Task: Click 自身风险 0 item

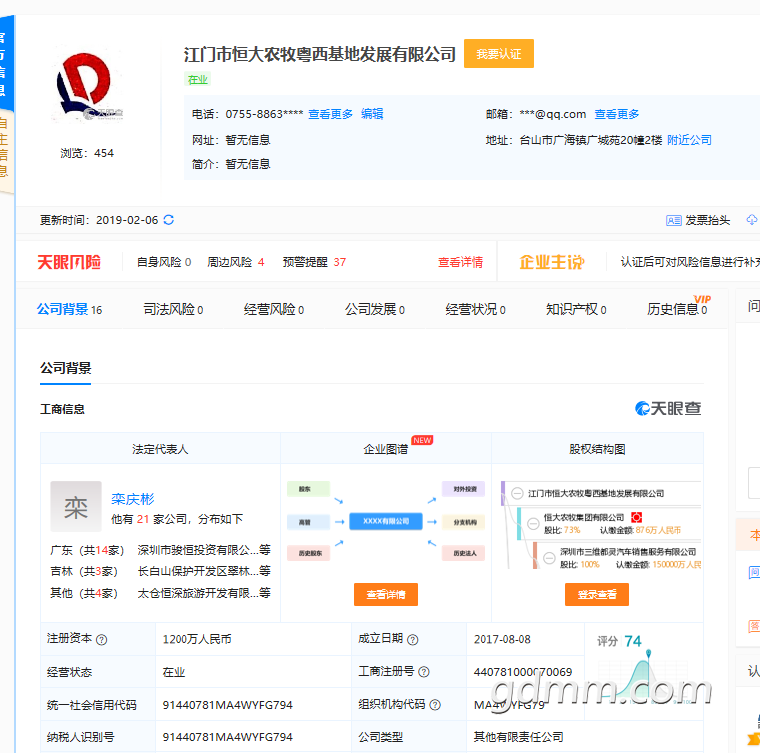Action: 164,262
